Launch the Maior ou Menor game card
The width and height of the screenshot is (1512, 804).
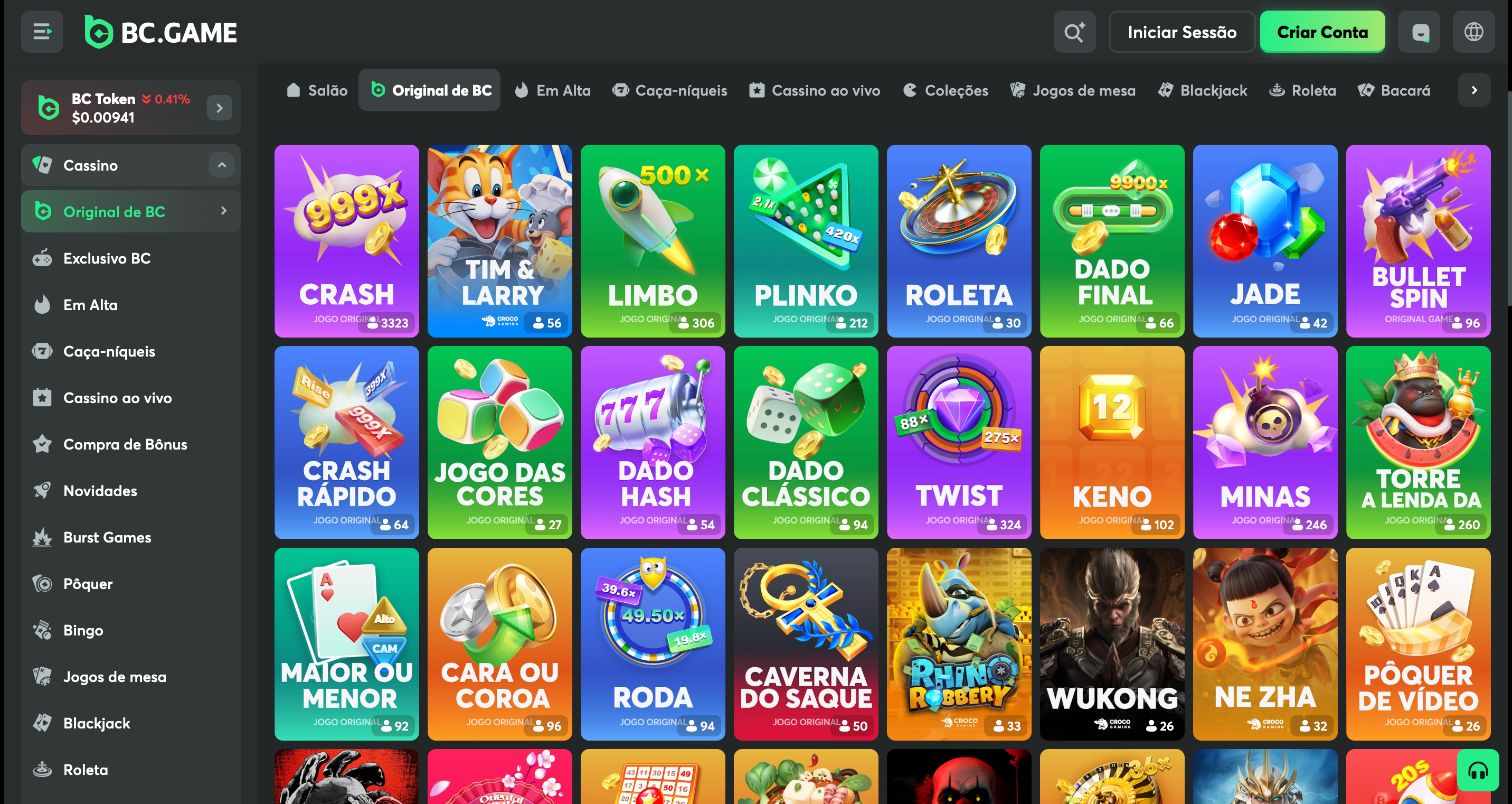tap(347, 644)
